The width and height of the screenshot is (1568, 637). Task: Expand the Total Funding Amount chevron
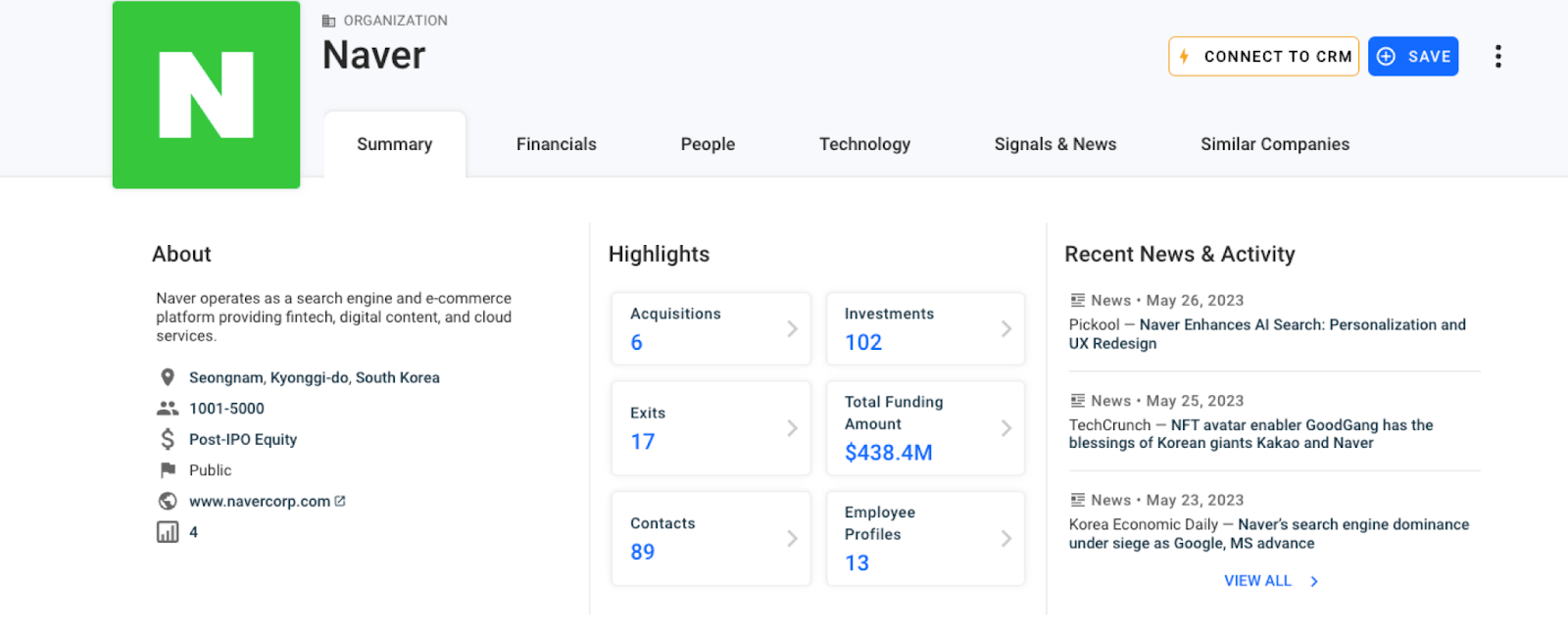pyautogui.click(x=1005, y=428)
